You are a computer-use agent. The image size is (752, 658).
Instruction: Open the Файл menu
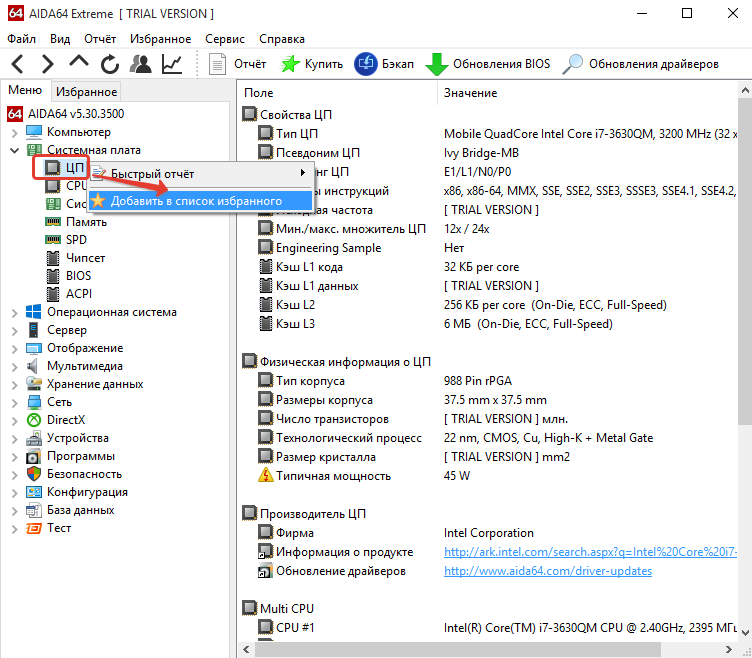(22, 39)
